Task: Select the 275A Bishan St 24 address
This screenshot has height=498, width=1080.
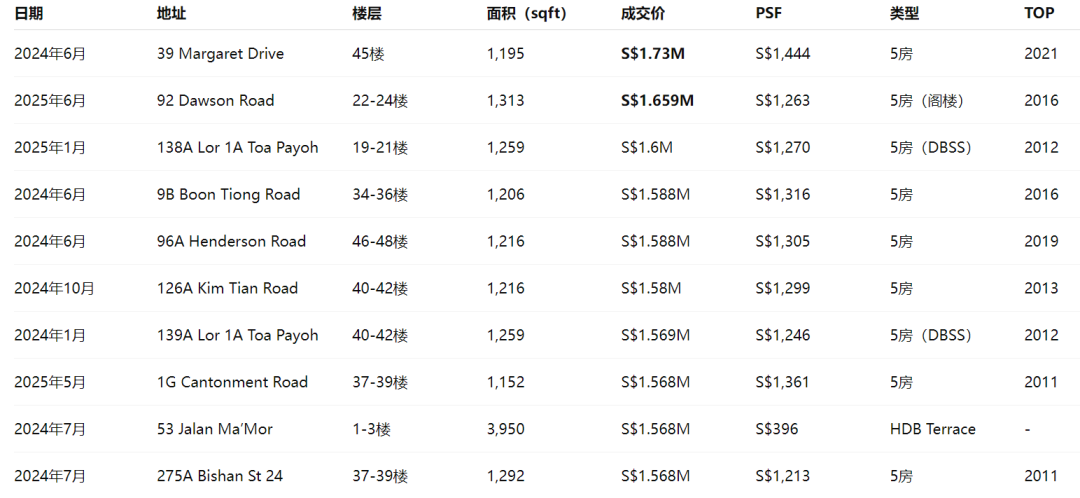Action: pyautogui.click(x=220, y=476)
